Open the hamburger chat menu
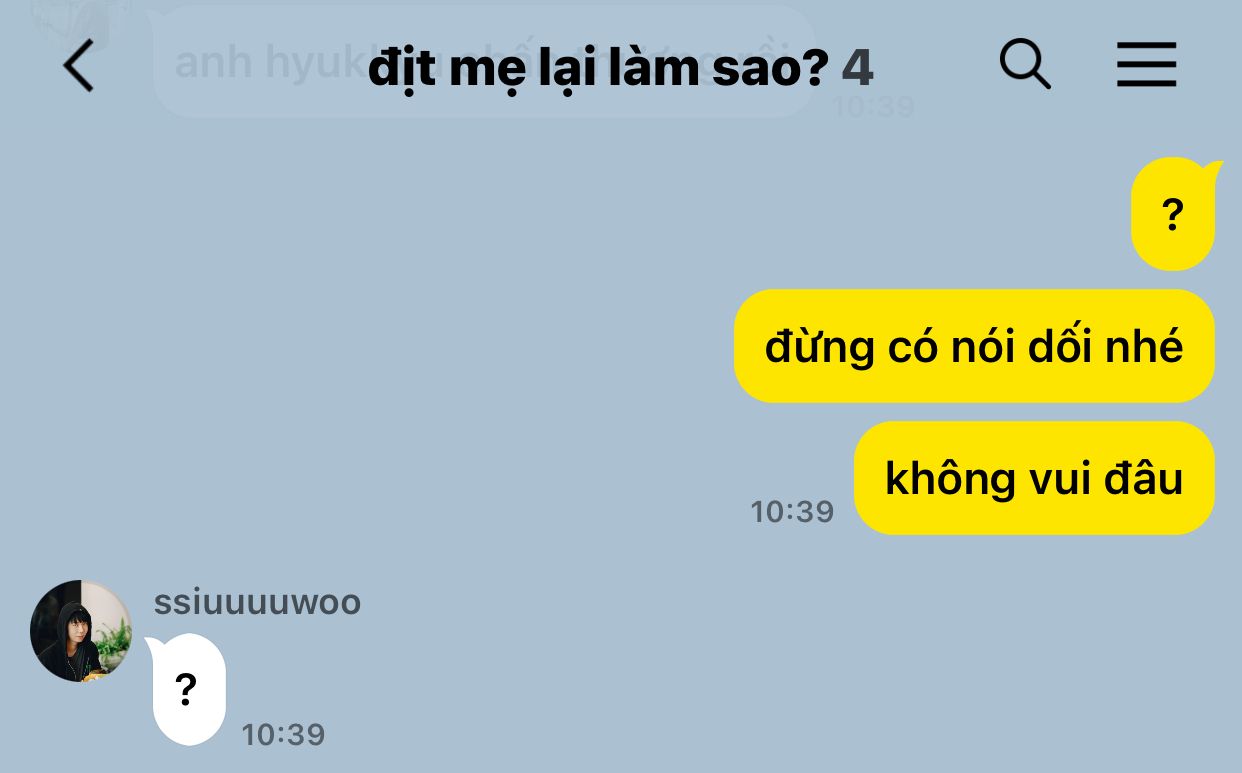This screenshot has width=1242, height=773. point(1146,66)
